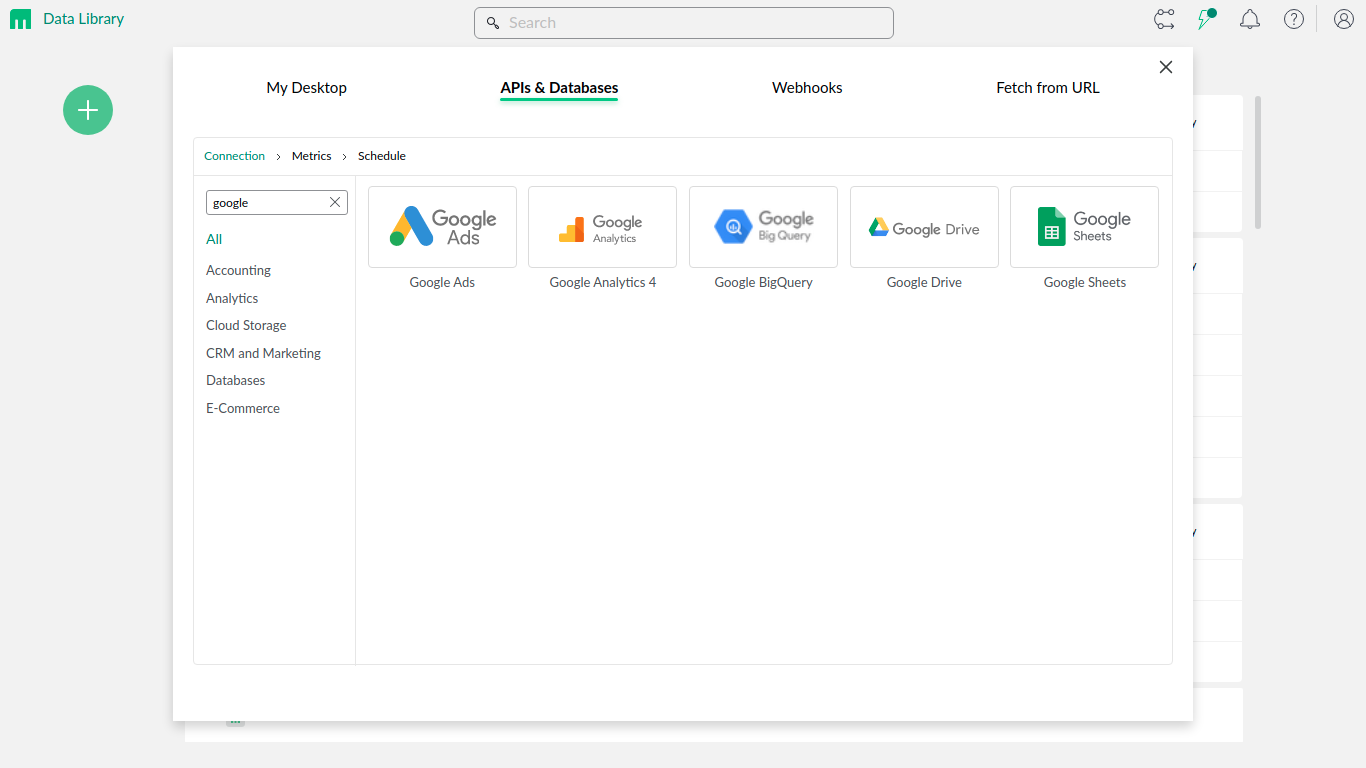Clear the google connector search text
The image size is (1366, 768).
335,202
